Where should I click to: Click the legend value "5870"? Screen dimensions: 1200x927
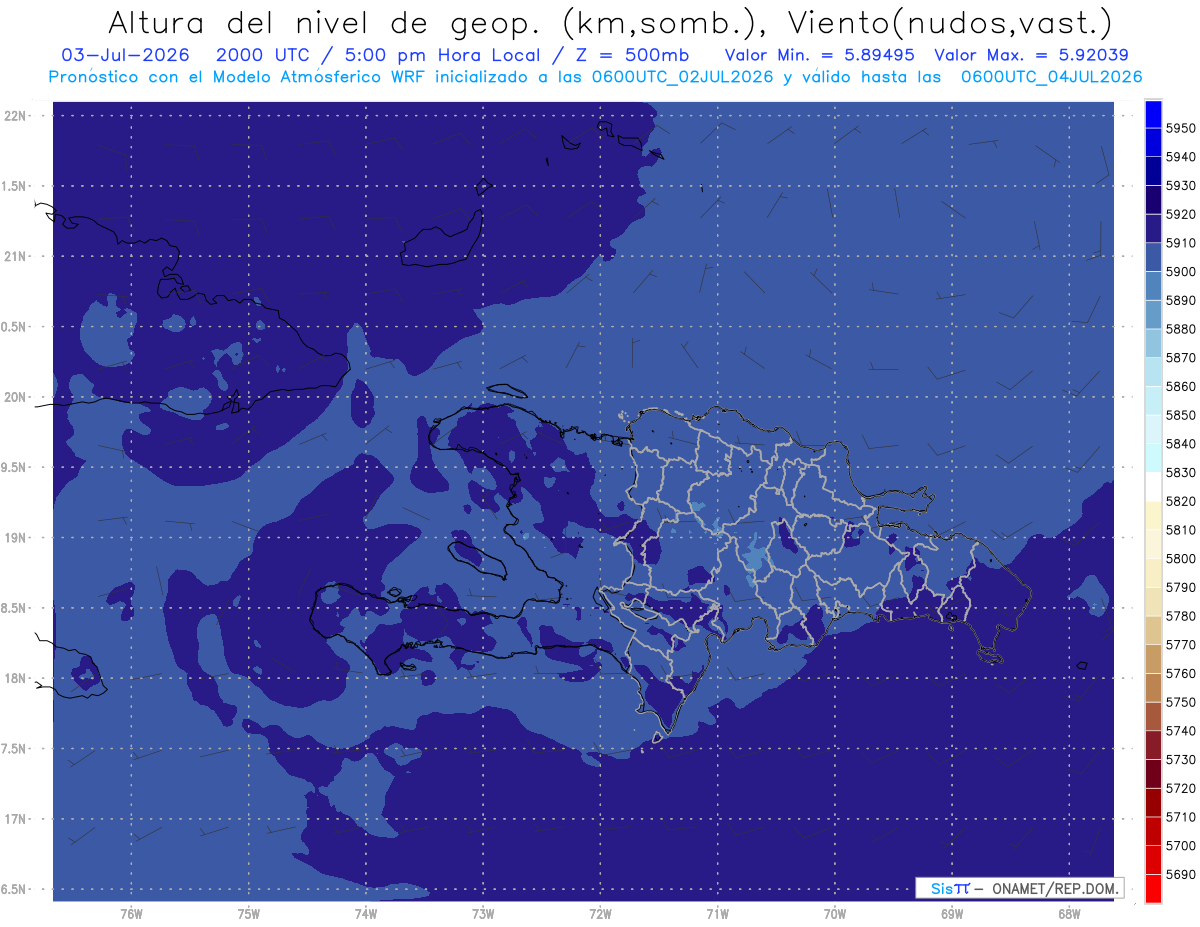1180,357
